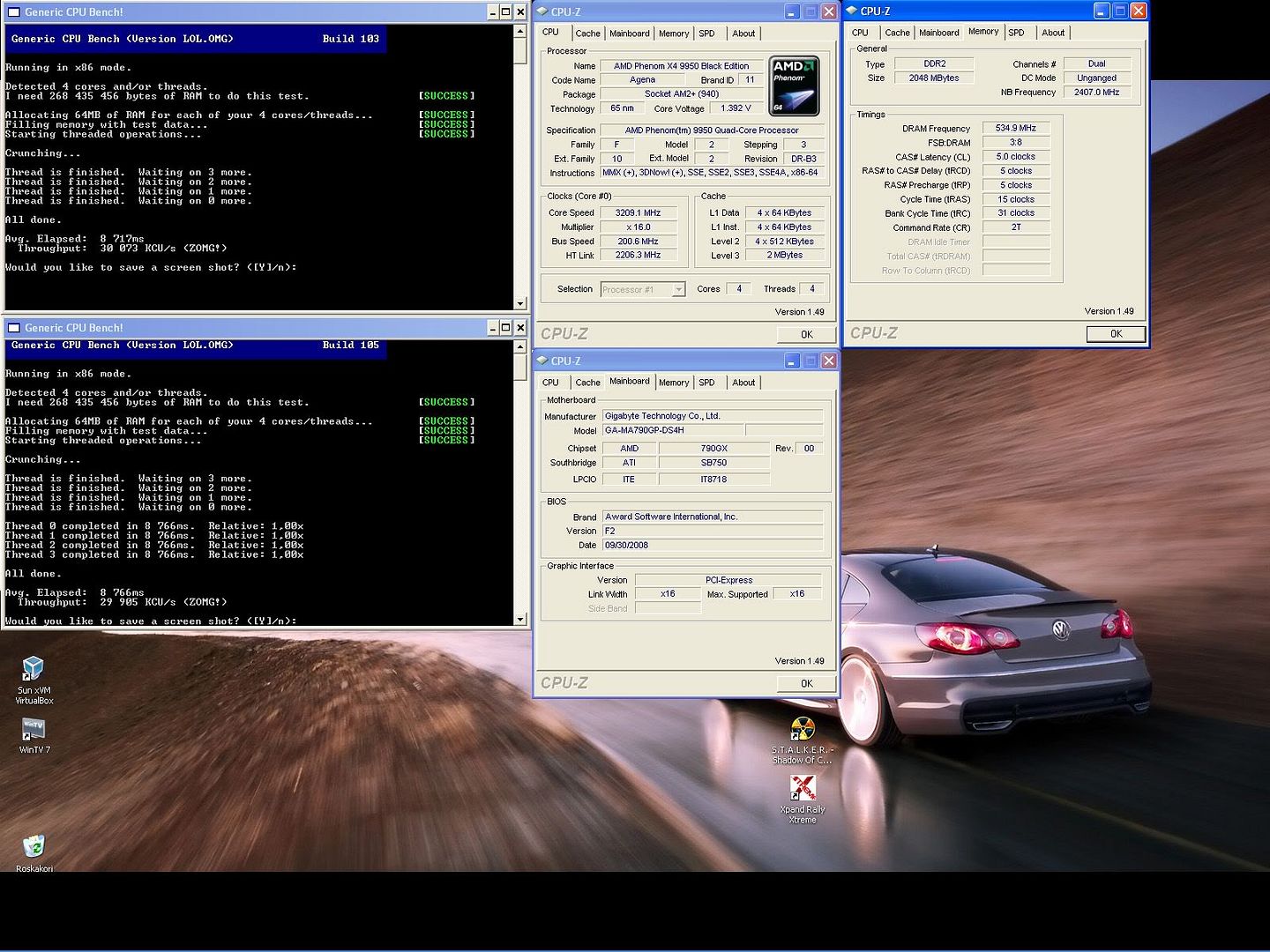This screenshot has height=952, width=1270.
Task: Click CPU-Z title icon in CPU window
Action: (x=542, y=11)
